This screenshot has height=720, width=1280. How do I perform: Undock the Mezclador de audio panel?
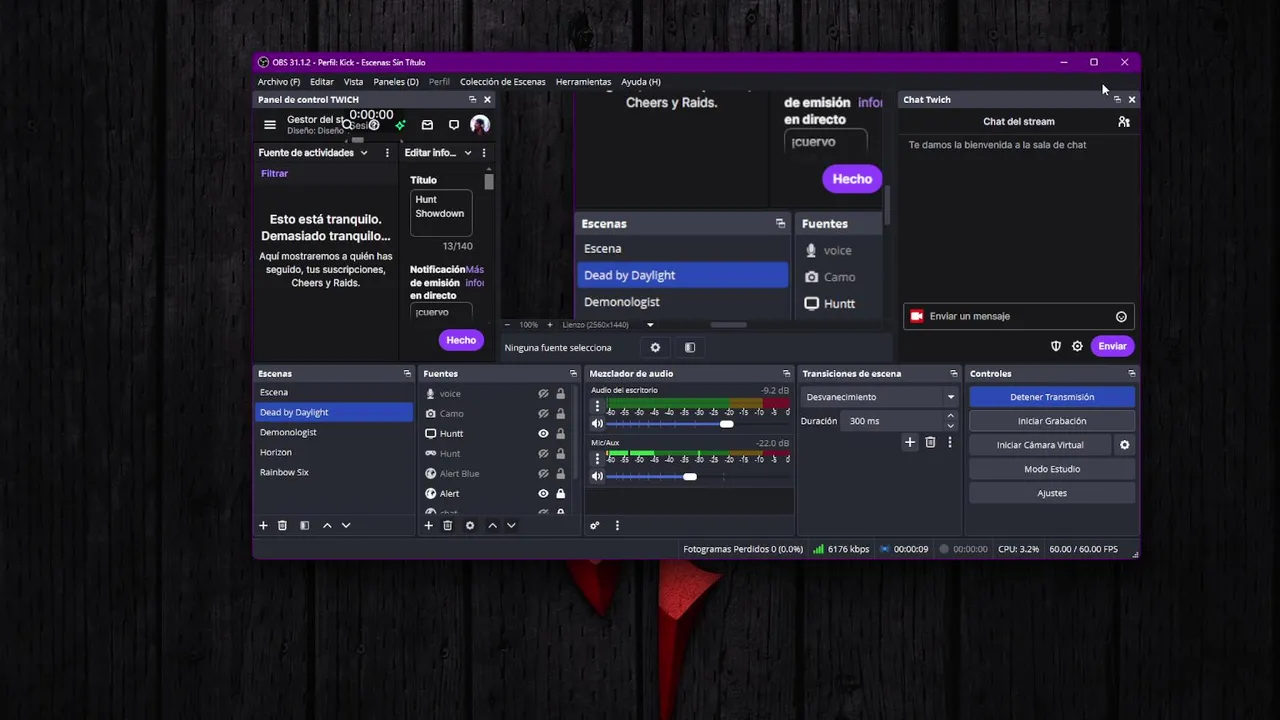[x=787, y=373]
